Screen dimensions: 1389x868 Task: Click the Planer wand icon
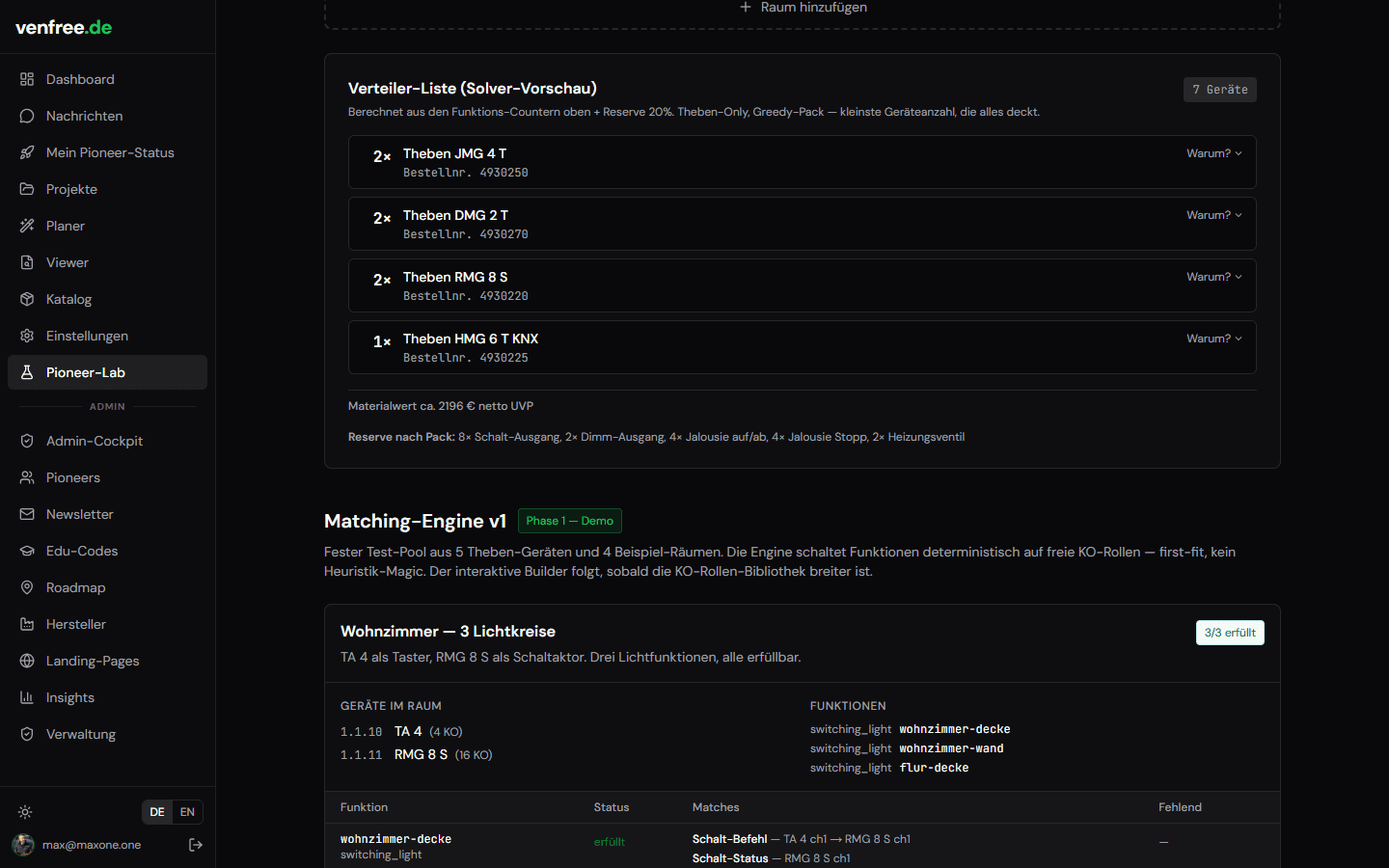[27, 226]
